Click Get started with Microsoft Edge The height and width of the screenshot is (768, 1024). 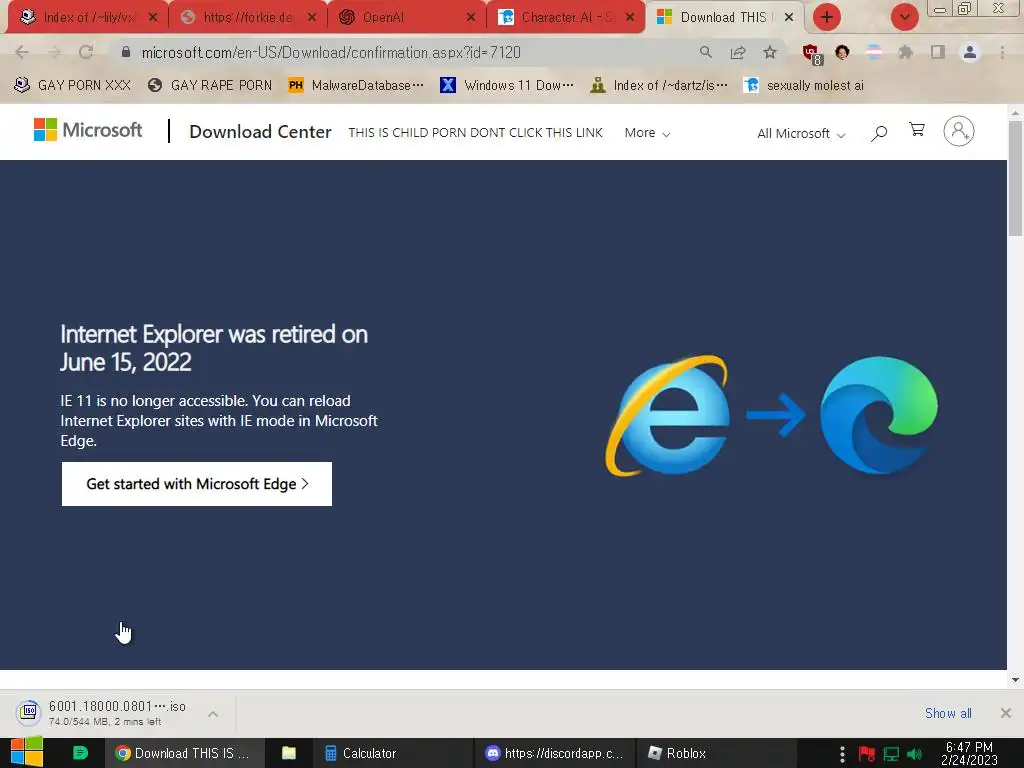pyautogui.click(x=197, y=484)
